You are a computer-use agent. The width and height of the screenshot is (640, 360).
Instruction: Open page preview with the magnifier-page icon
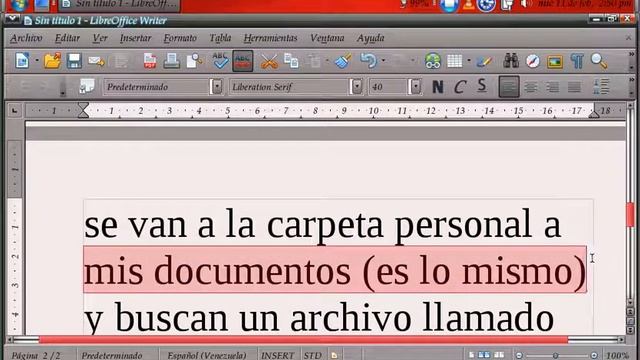pos(195,61)
